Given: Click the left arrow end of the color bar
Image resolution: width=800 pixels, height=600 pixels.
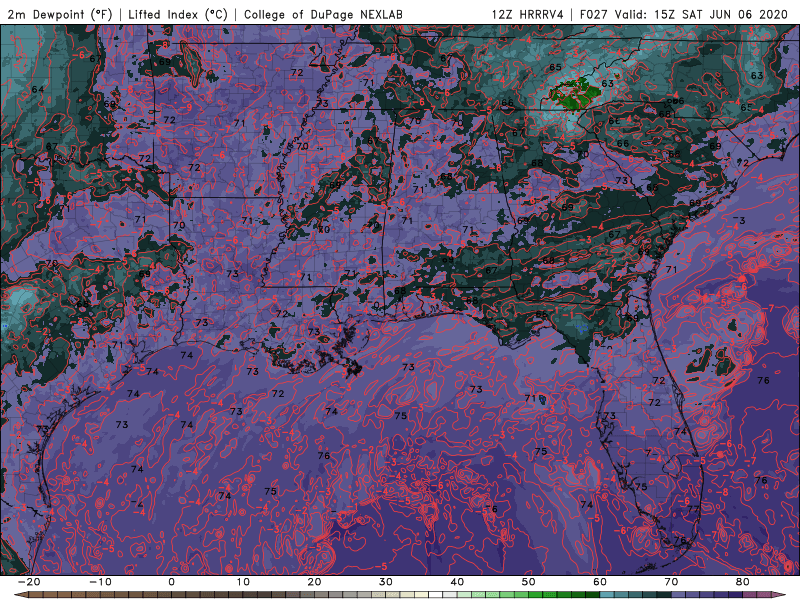Looking at the screenshot, I should coord(20,595).
